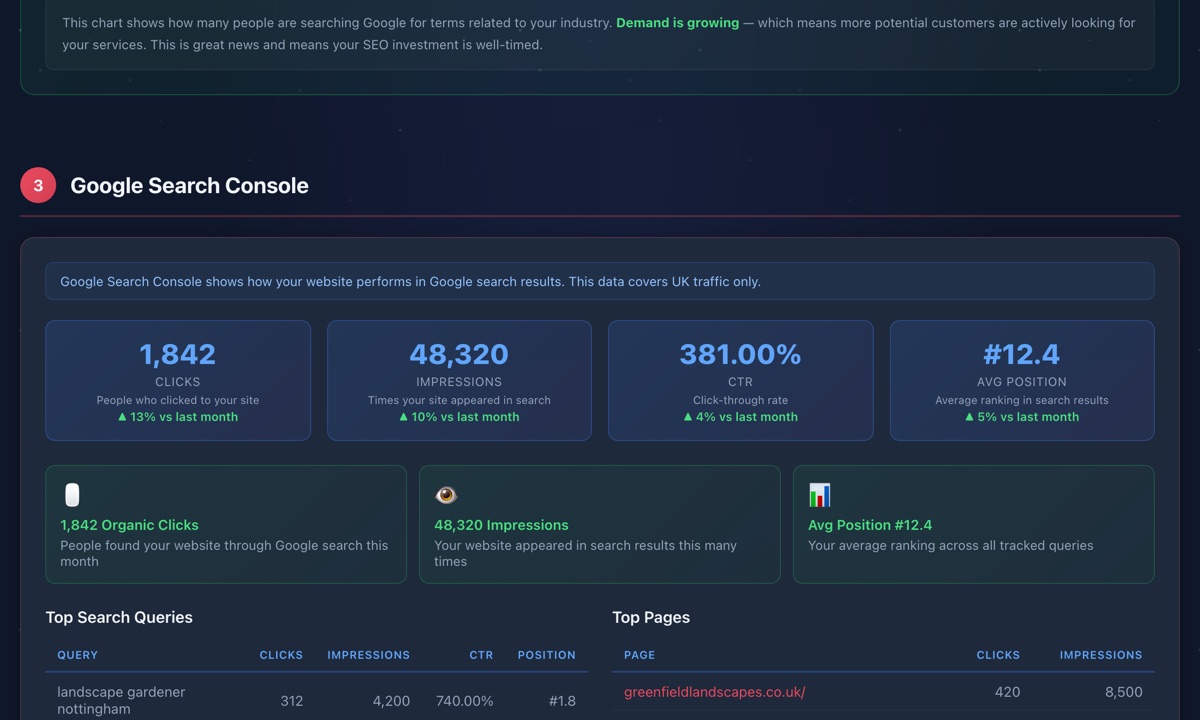Click the QUERY column header
1200x720 pixels.
pyautogui.click(x=78, y=655)
